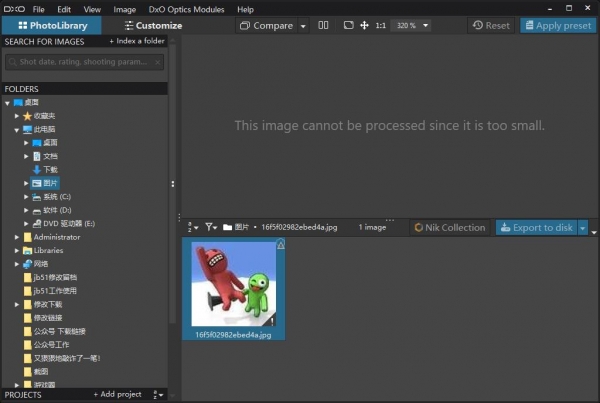
Task: Click the warning triangle icon on thumbnail
Action: 280,245
